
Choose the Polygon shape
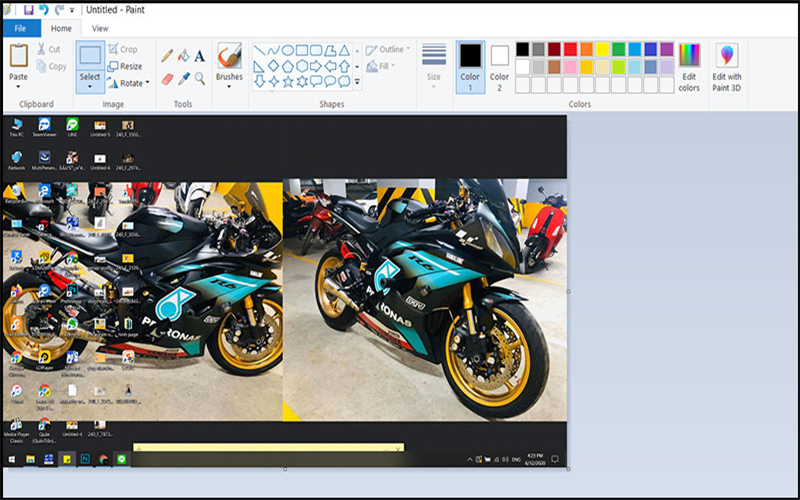click(331, 50)
